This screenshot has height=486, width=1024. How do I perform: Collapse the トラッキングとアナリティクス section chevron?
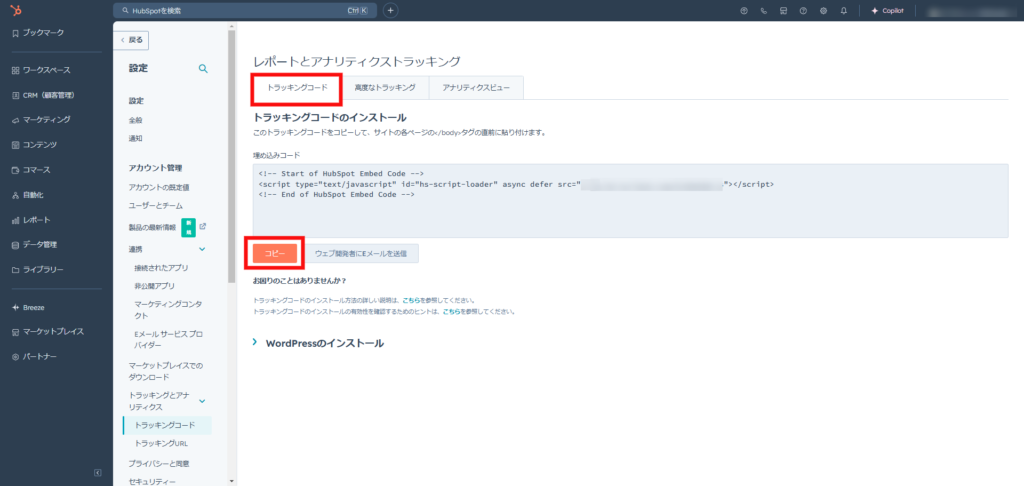coord(202,401)
